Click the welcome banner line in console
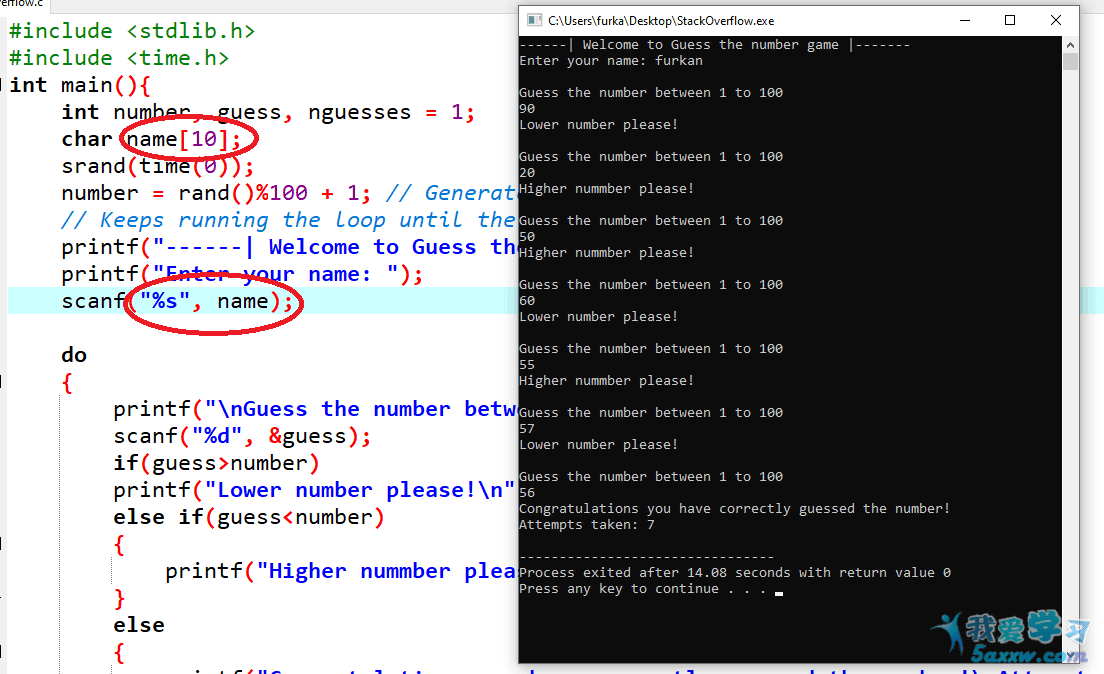Image resolution: width=1104 pixels, height=674 pixels. 715,45
